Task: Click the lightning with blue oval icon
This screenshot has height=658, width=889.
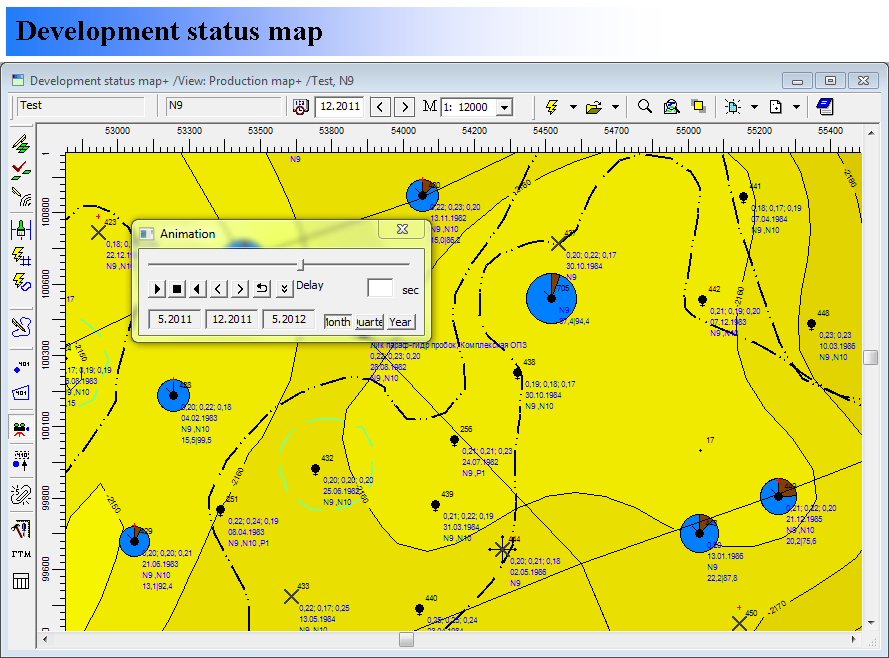Action: click(21, 282)
